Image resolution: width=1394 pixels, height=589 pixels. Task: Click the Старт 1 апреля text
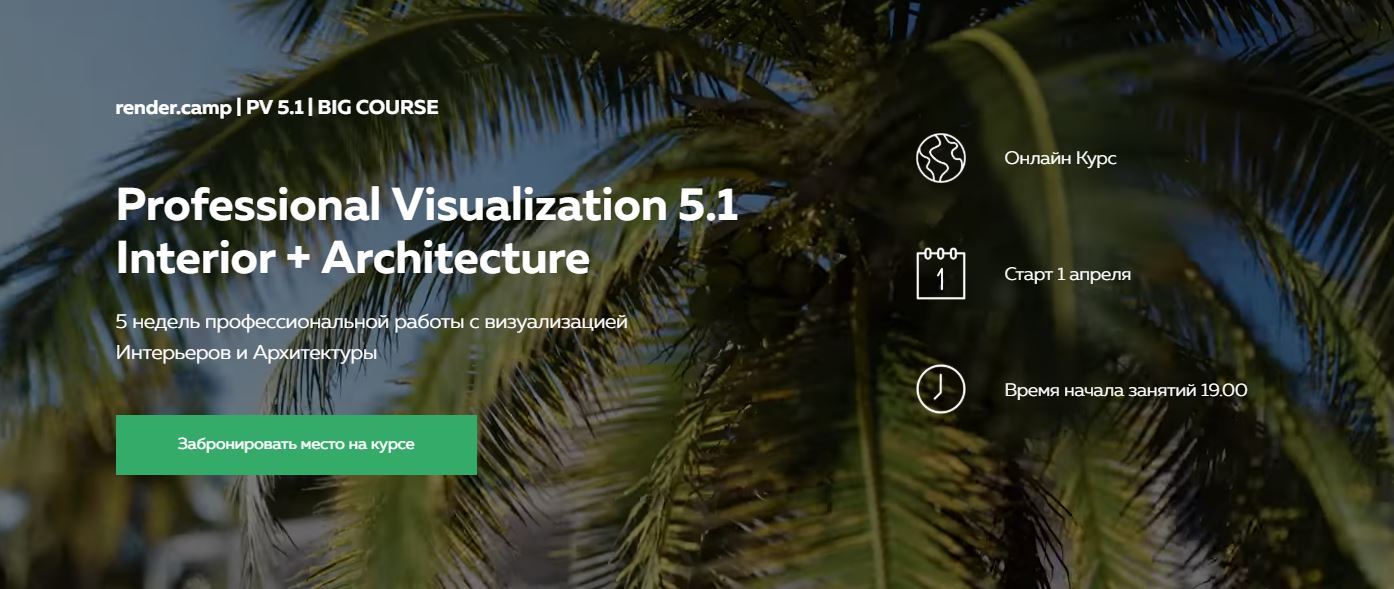pyautogui.click(x=1067, y=274)
